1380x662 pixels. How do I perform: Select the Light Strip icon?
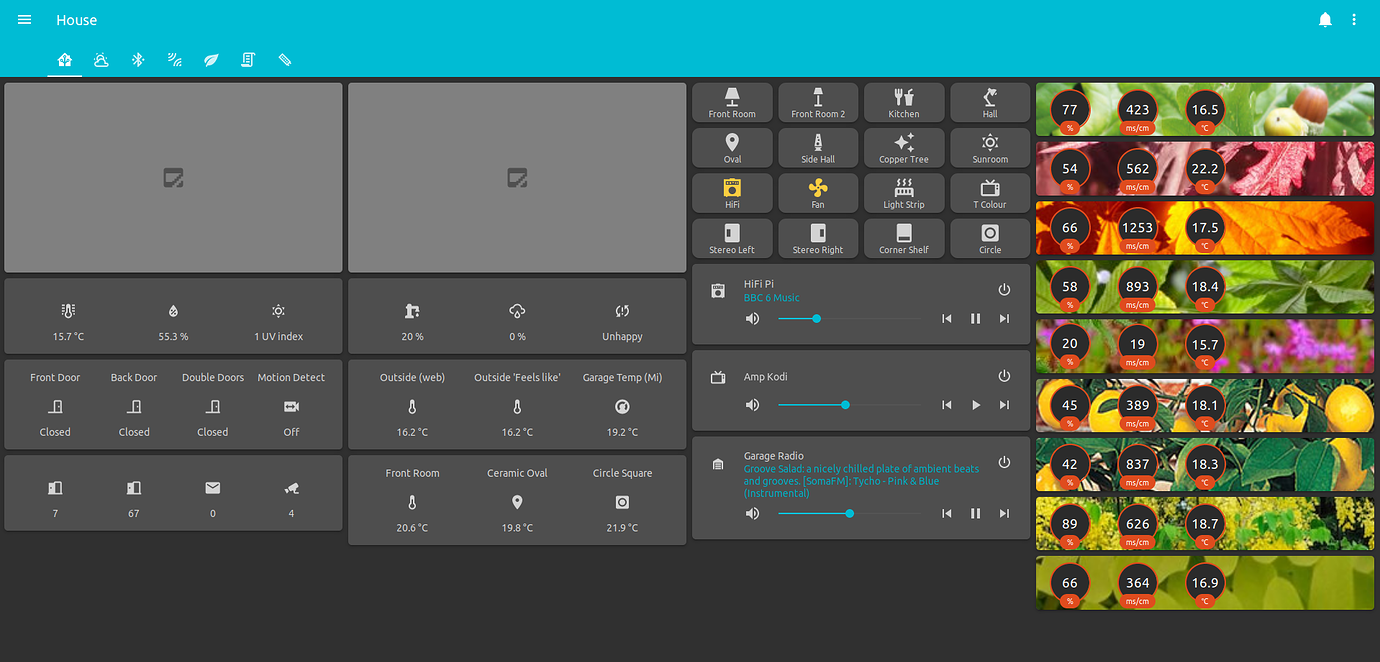[x=904, y=186]
